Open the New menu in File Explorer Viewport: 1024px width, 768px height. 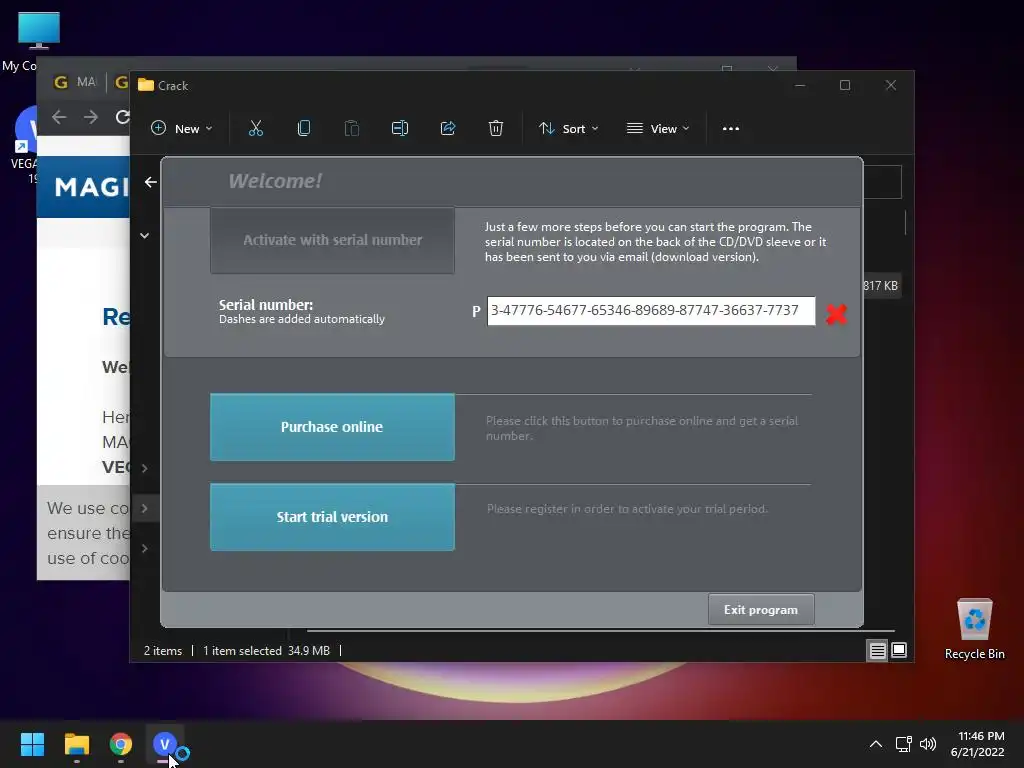[x=182, y=129]
